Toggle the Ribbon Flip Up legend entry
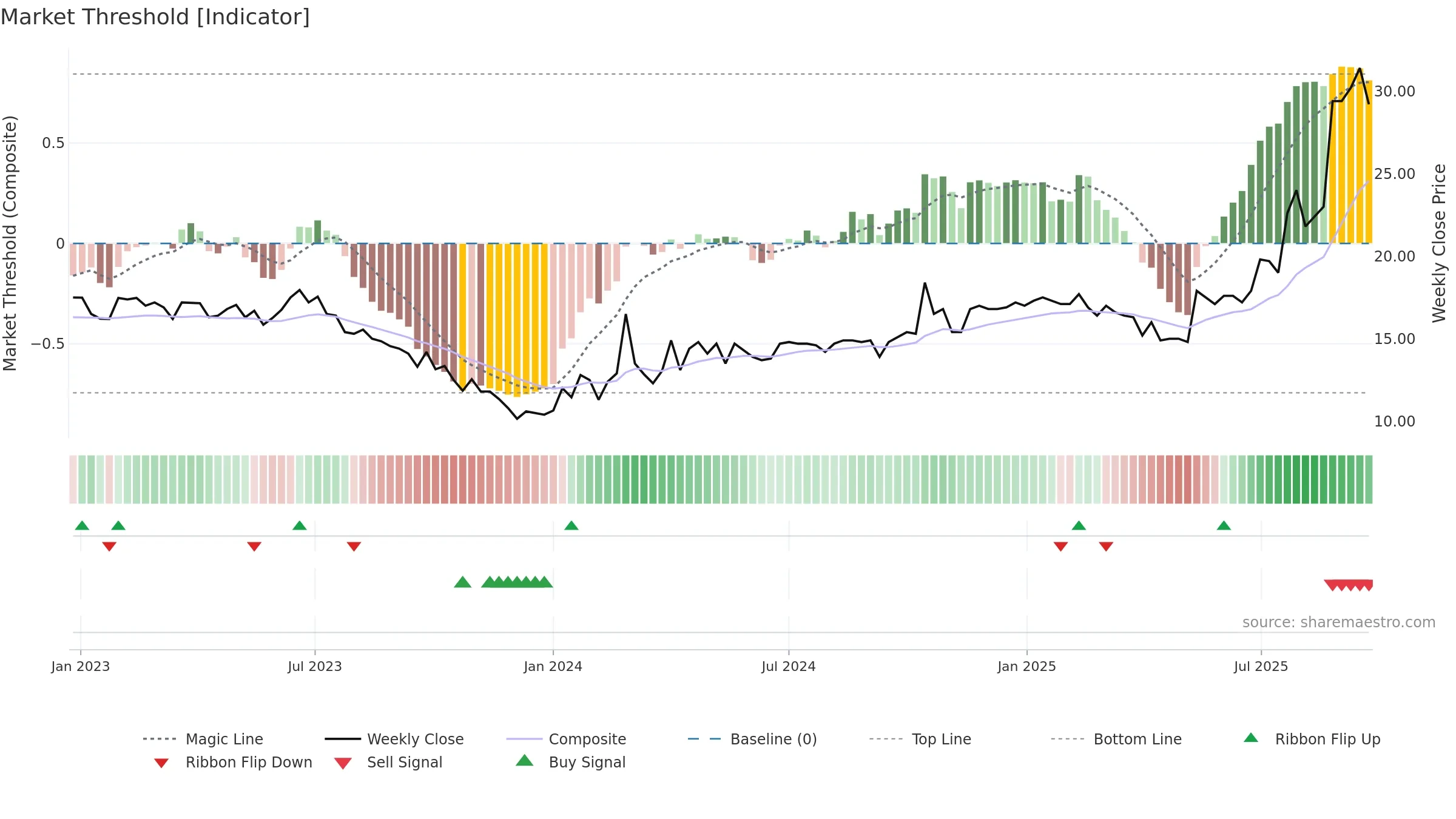The height and width of the screenshot is (819, 1456). point(1312,739)
